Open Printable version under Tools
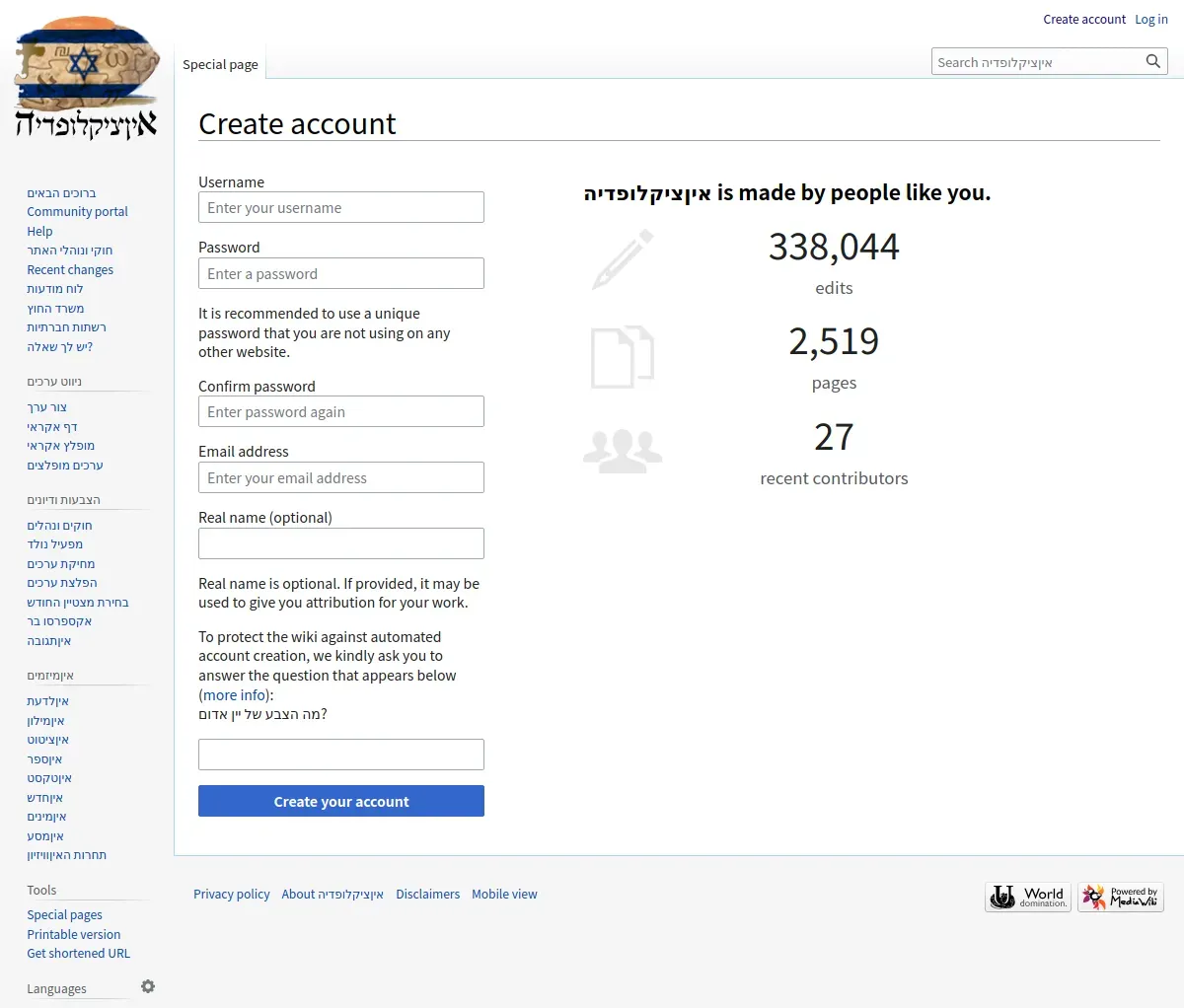The width and height of the screenshot is (1184, 1008). click(73, 934)
